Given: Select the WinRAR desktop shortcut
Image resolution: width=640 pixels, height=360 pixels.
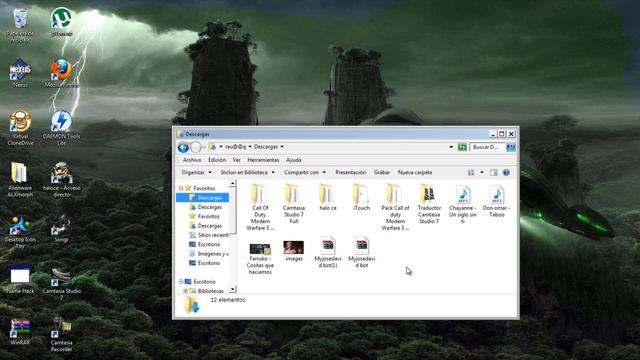Looking at the screenshot, I should 20,332.
